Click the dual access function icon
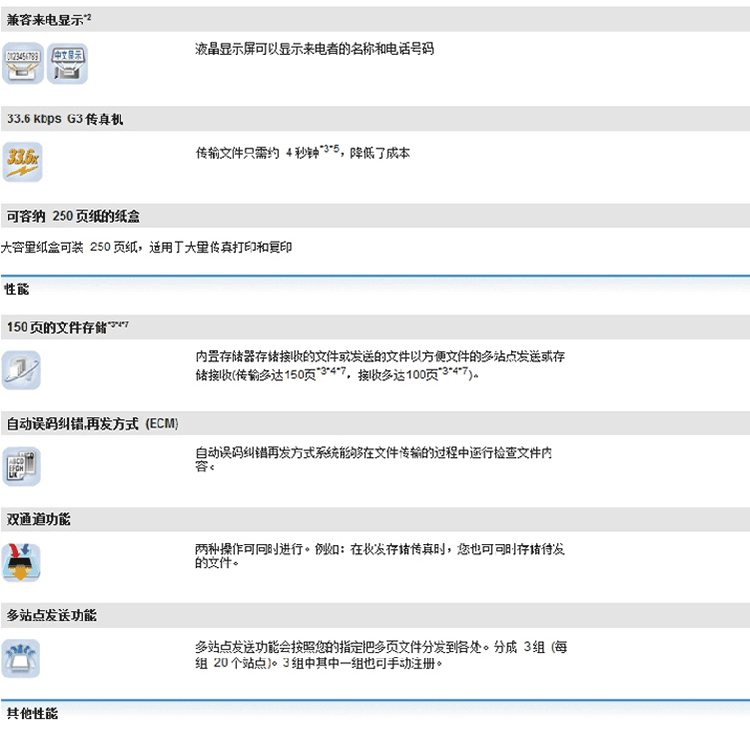 point(22,563)
